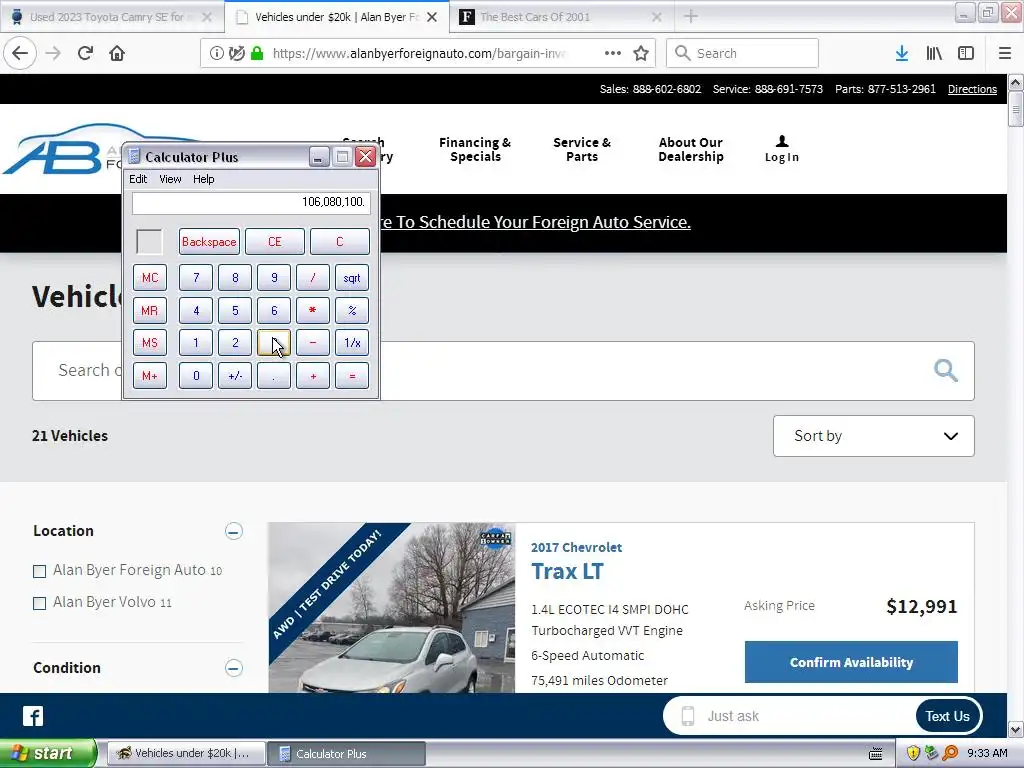
Task: Collapse the Condition filter section
Action: tap(234, 667)
